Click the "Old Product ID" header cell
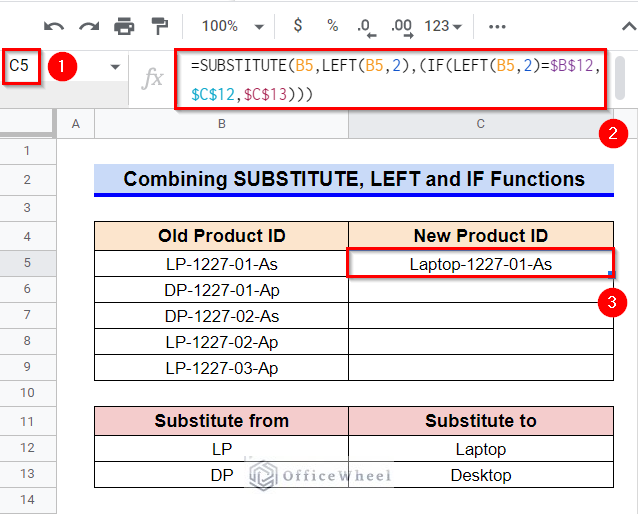Viewport: 638px width, 514px height. [x=221, y=236]
